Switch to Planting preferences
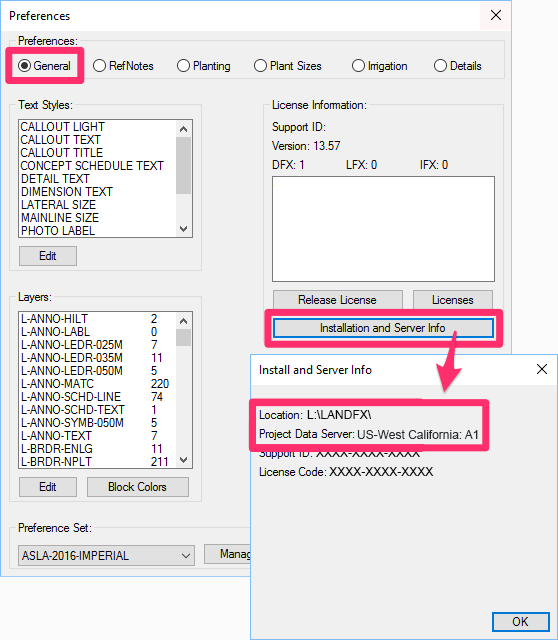This screenshot has height=640, width=558. pos(204,66)
